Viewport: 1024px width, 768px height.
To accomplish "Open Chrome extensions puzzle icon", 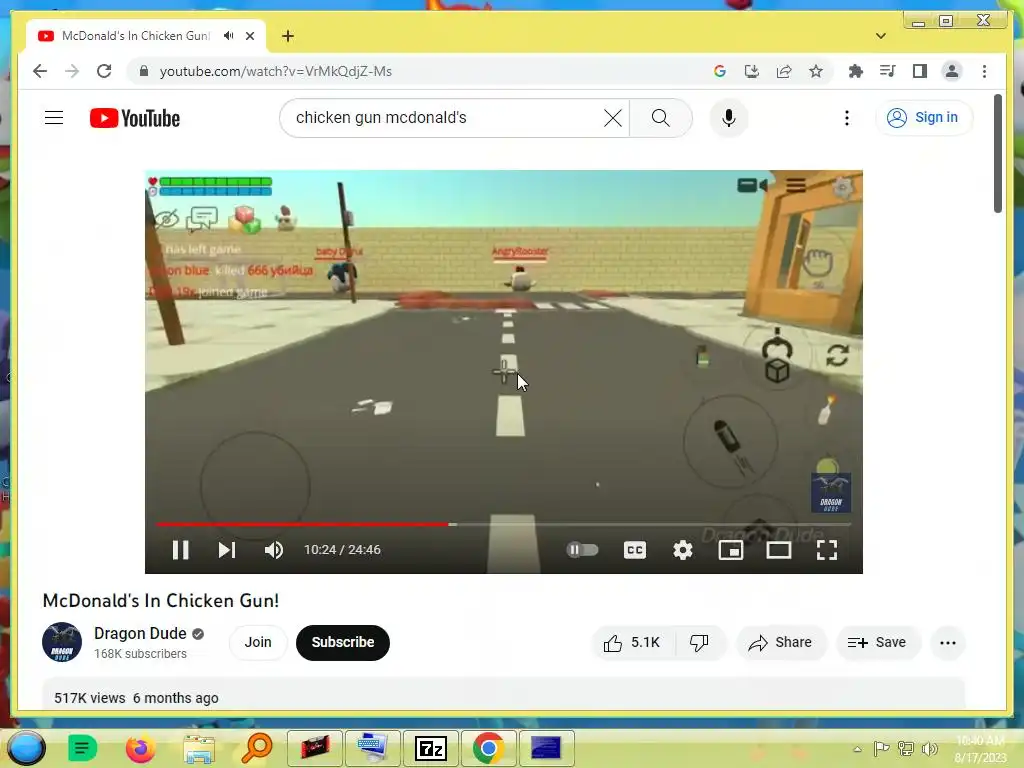I will (x=856, y=71).
